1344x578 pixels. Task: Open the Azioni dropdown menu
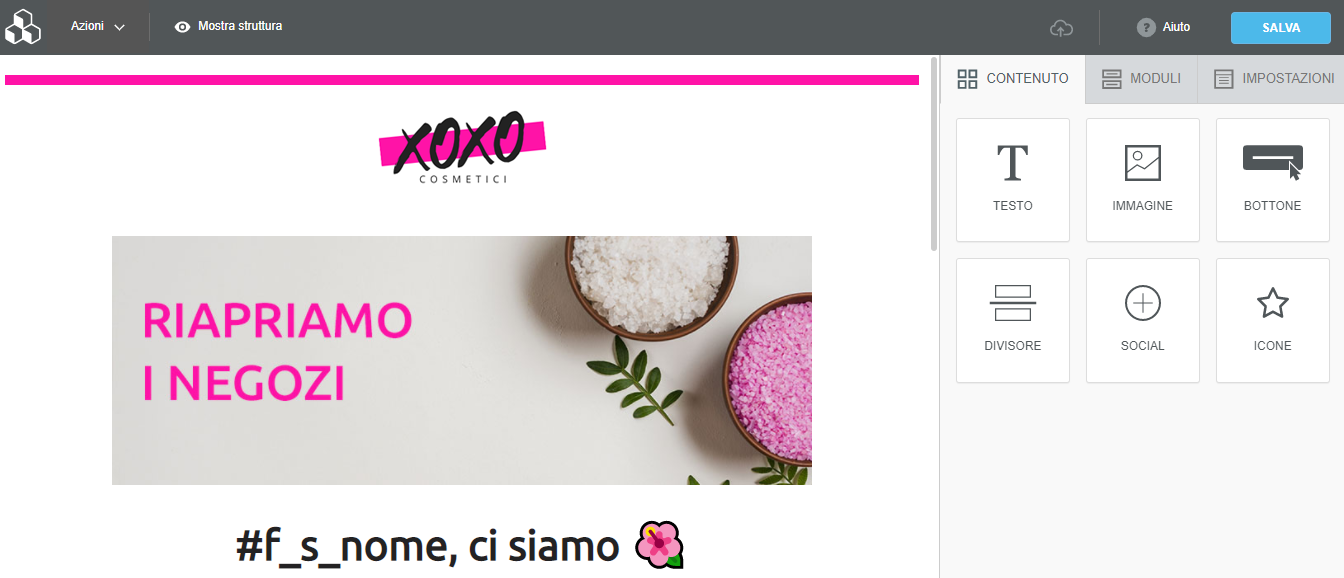click(x=98, y=27)
